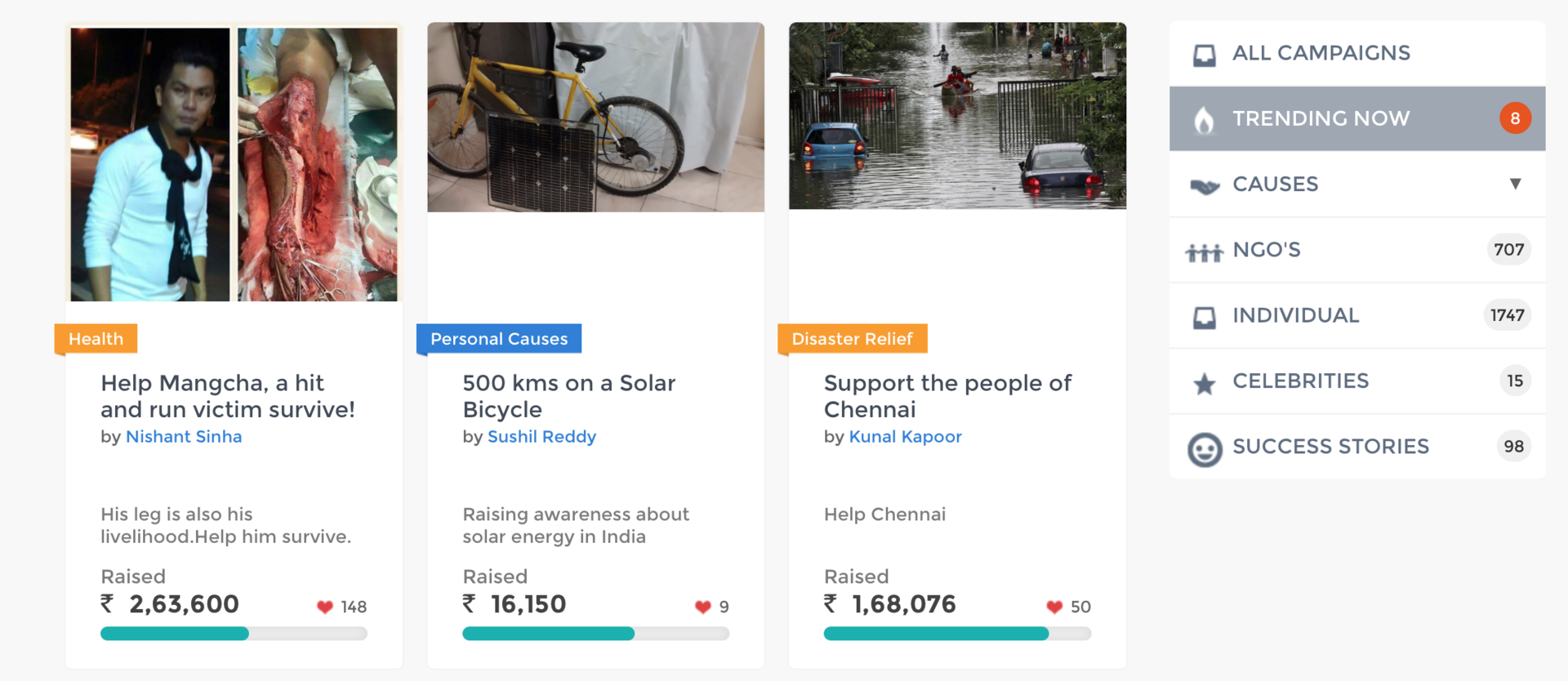Image resolution: width=1568 pixels, height=681 pixels.
Task: Click the heart icon on Mangcha campaign
Action: [325, 607]
